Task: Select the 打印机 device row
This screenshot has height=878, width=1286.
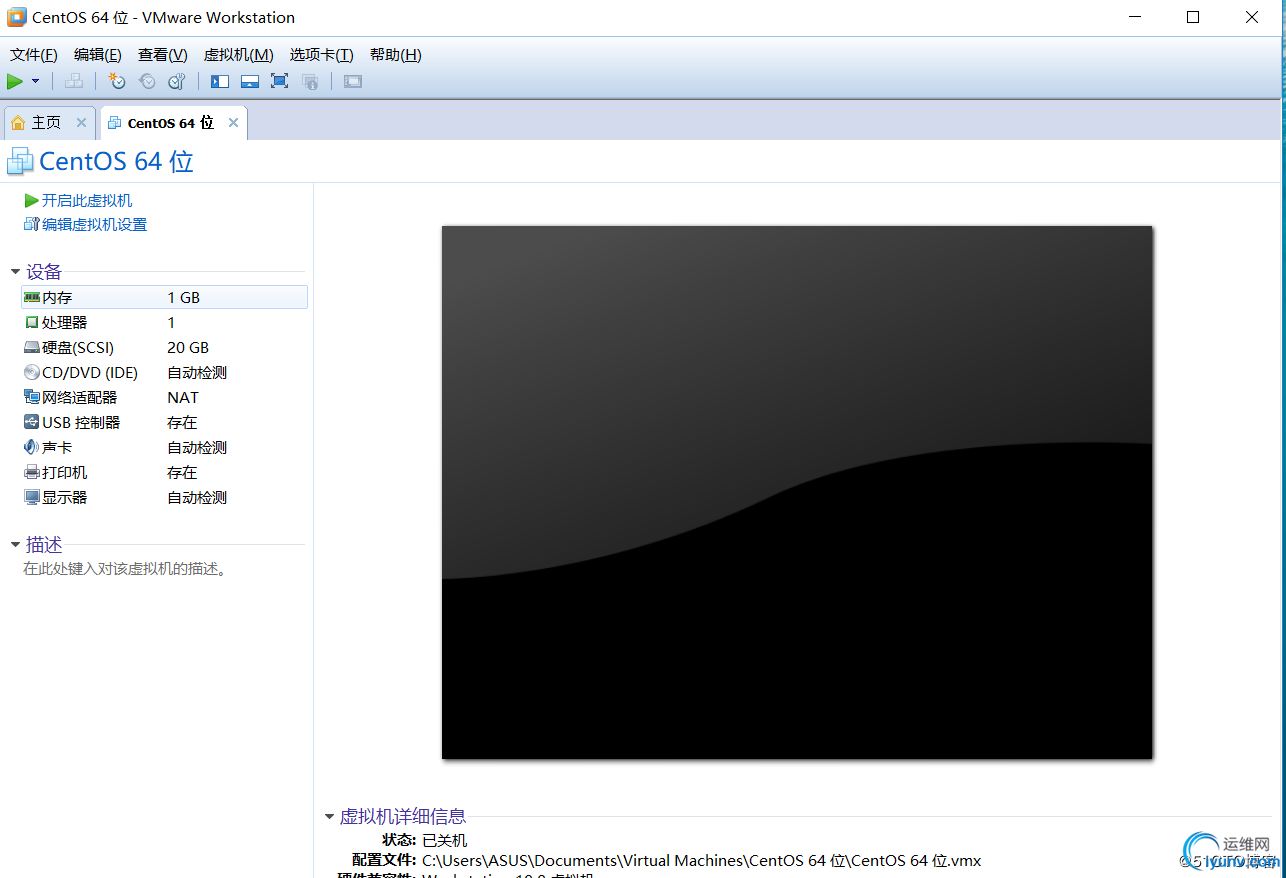Action: coord(164,472)
